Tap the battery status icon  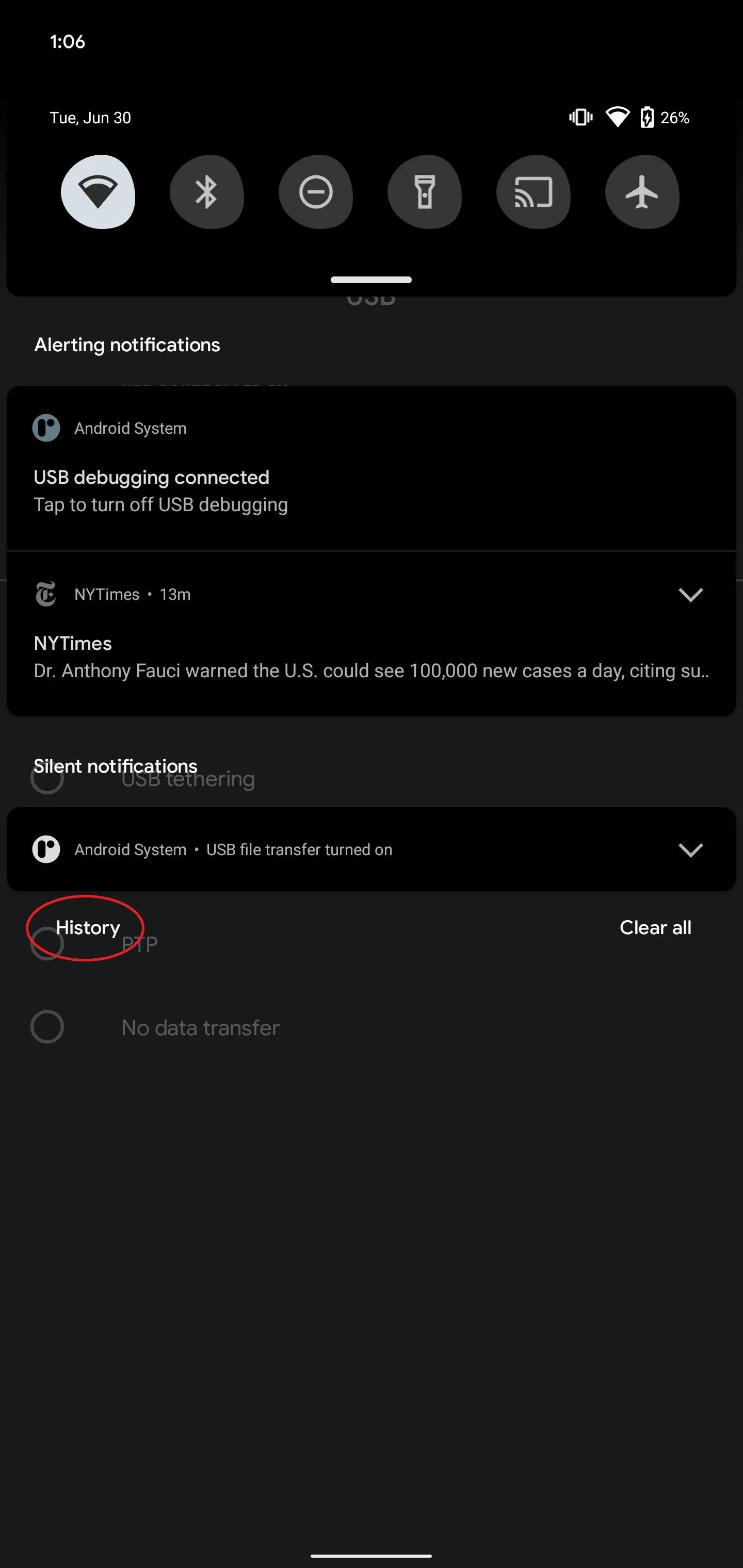[x=647, y=118]
